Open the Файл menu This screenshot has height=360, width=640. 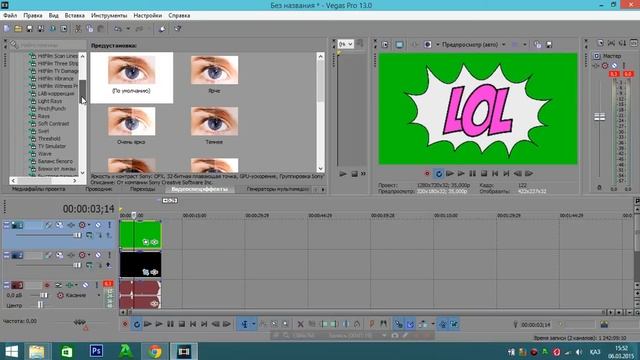pyautogui.click(x=10, y=16)
